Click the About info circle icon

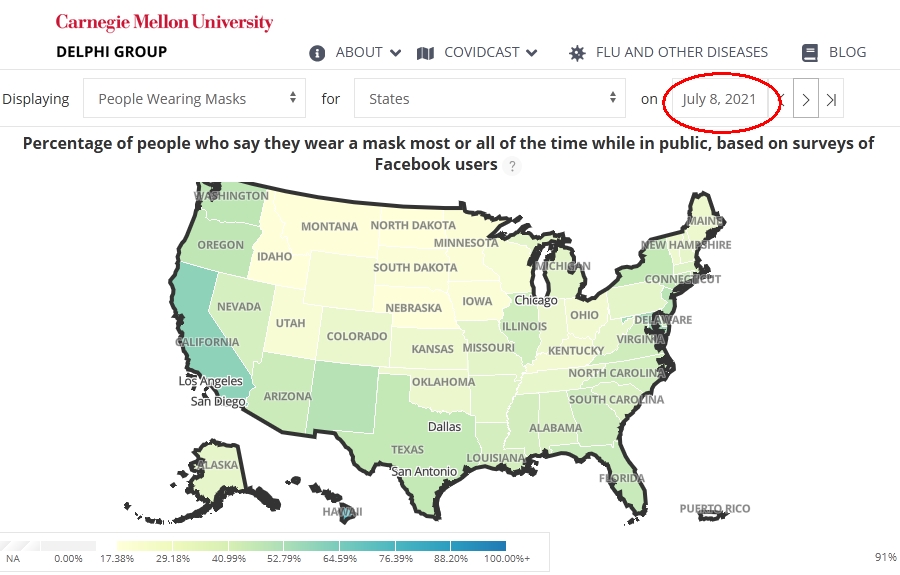[x=317, y=53]
